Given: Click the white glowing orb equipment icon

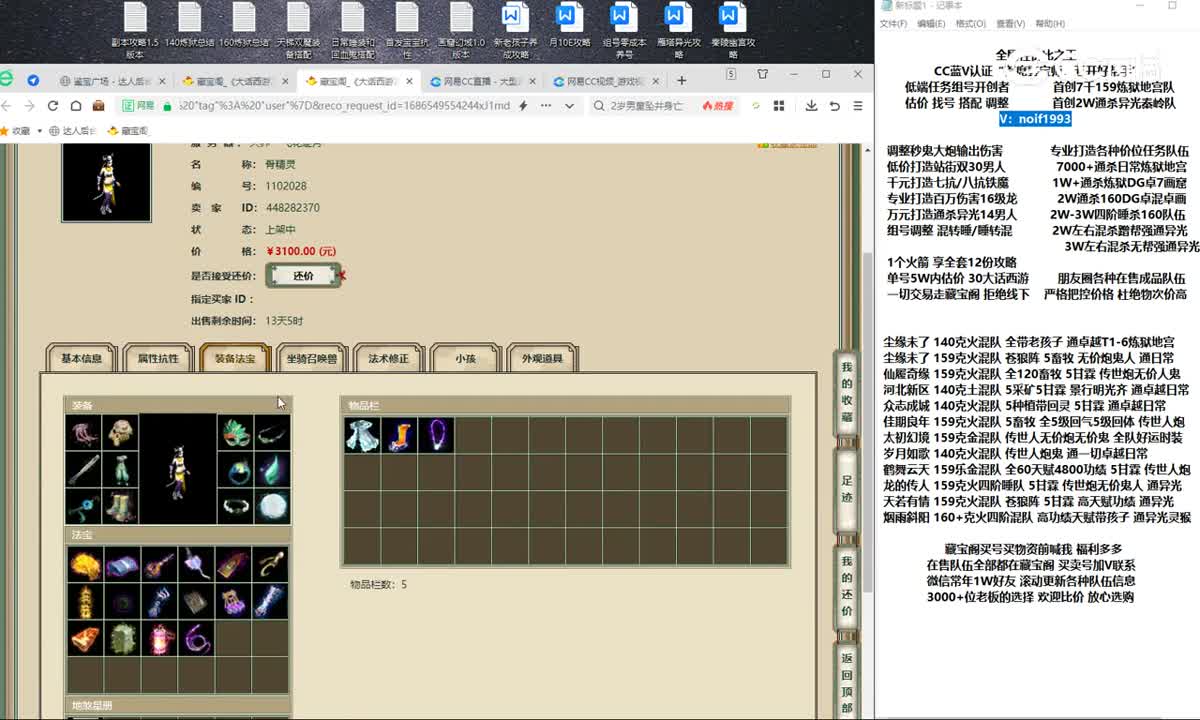Looking at the screenshot, I should pos(271,506).
